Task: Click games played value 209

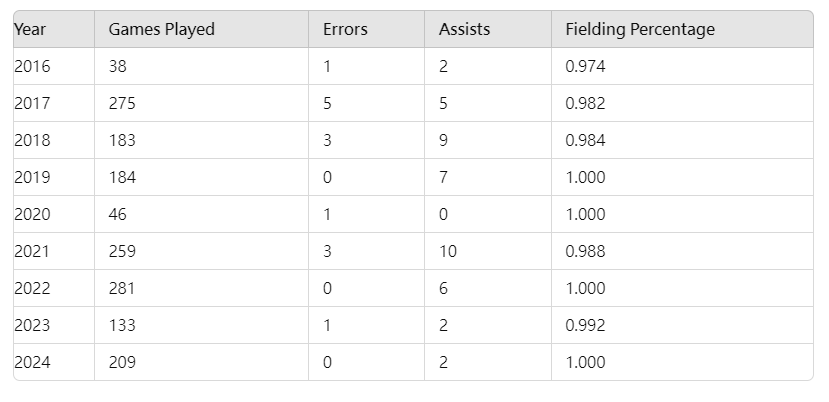Action: 122,362
